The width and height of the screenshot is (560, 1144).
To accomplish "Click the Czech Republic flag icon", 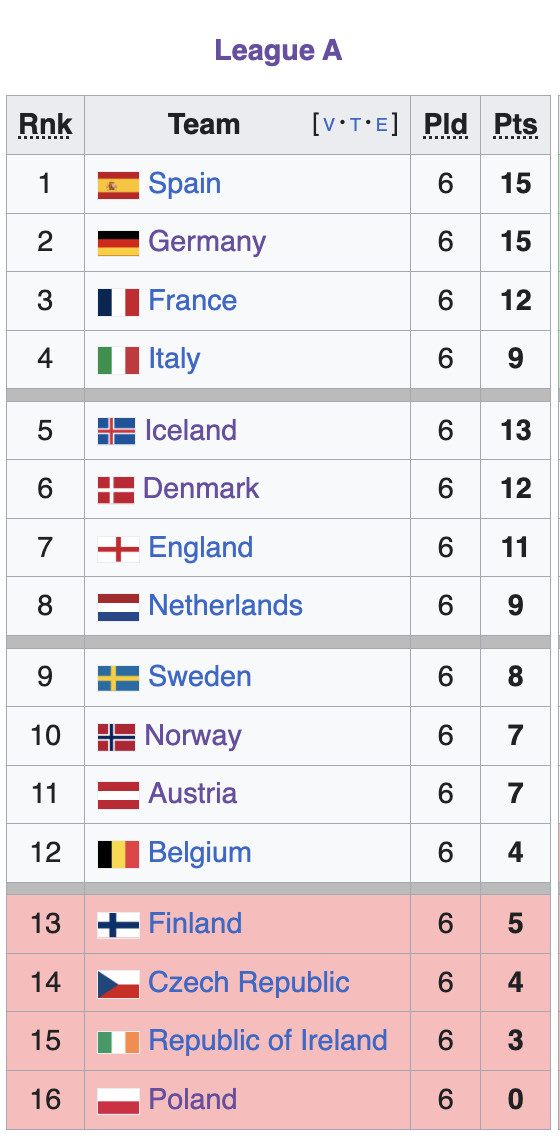I will (118, 983).
